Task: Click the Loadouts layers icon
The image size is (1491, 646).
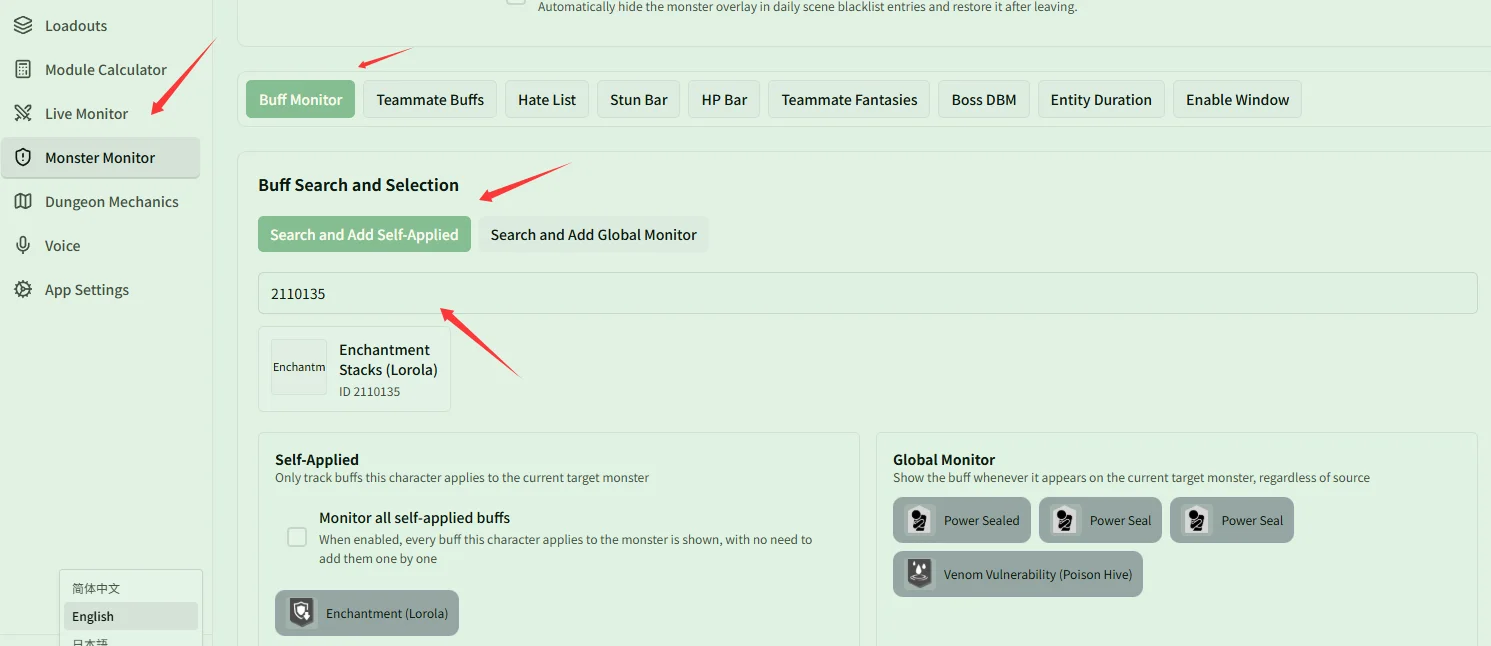Action: point(23,25)
